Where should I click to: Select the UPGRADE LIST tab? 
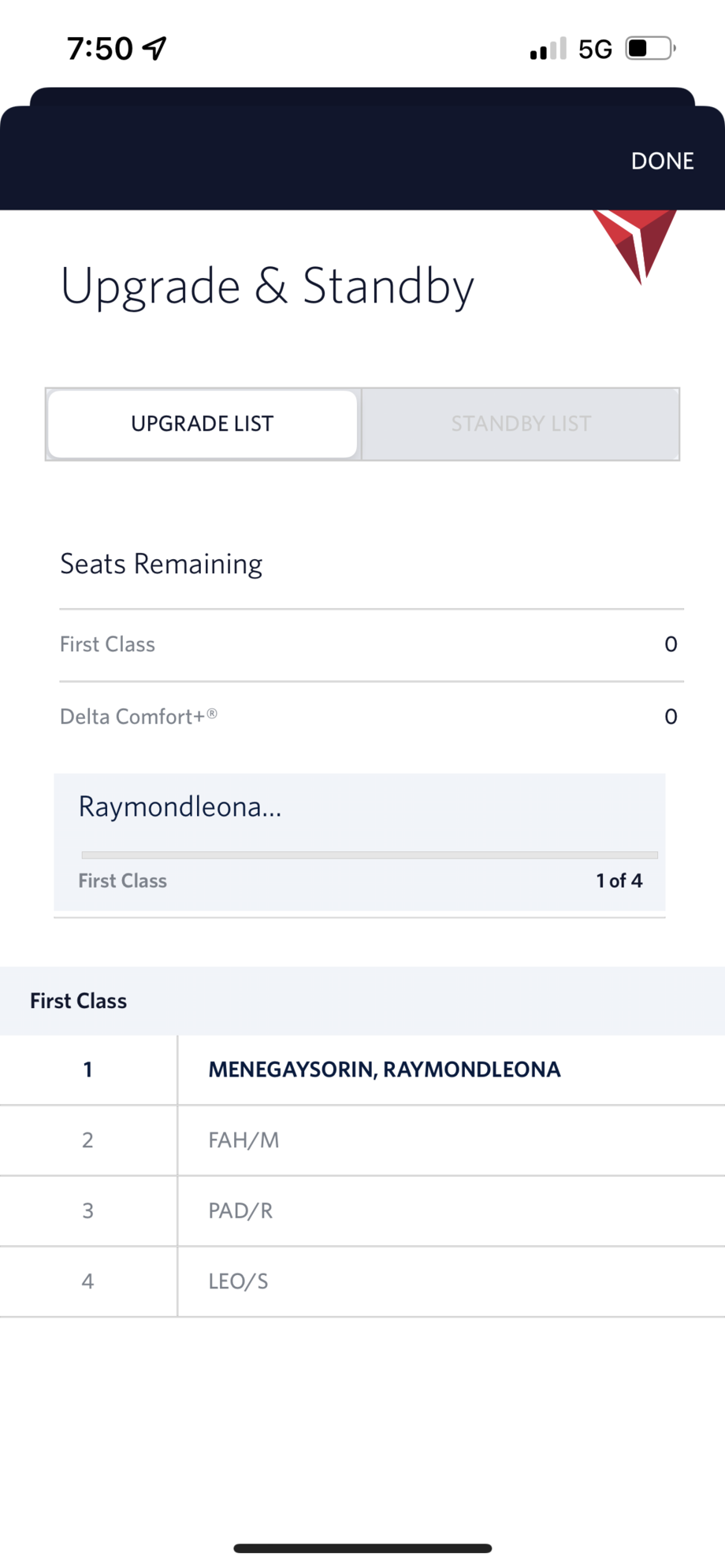[x=203, y=424]
